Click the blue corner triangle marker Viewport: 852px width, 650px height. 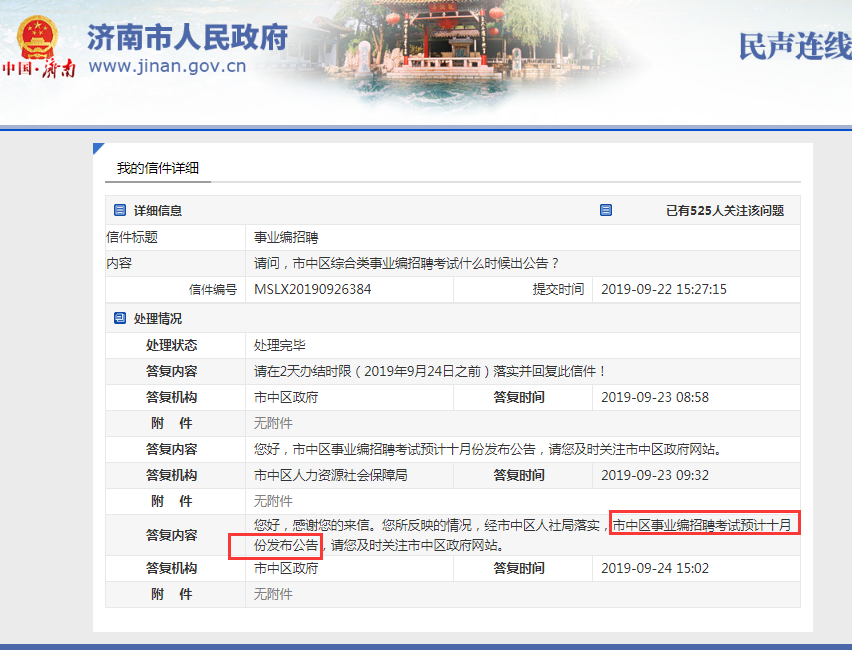[98, 148]
